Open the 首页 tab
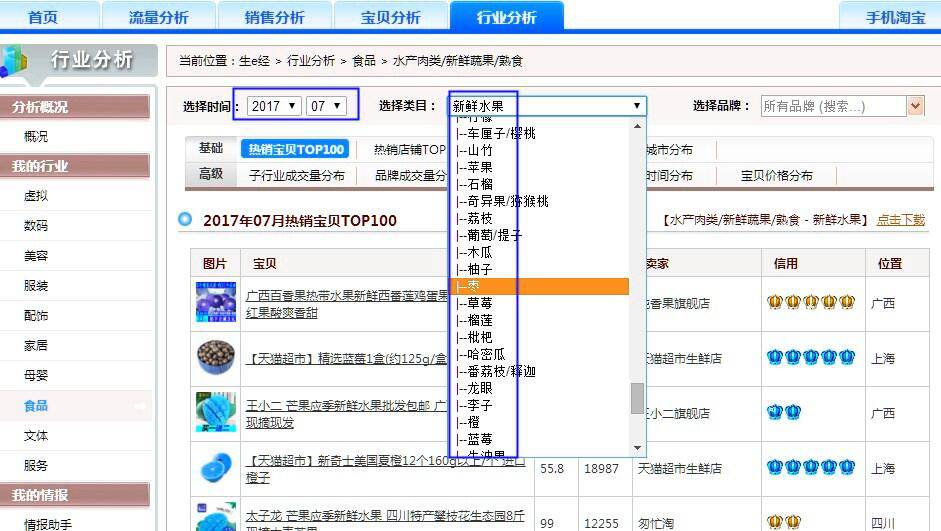The height and width of the screenshot is (531, 941). (x=43, y=17)
